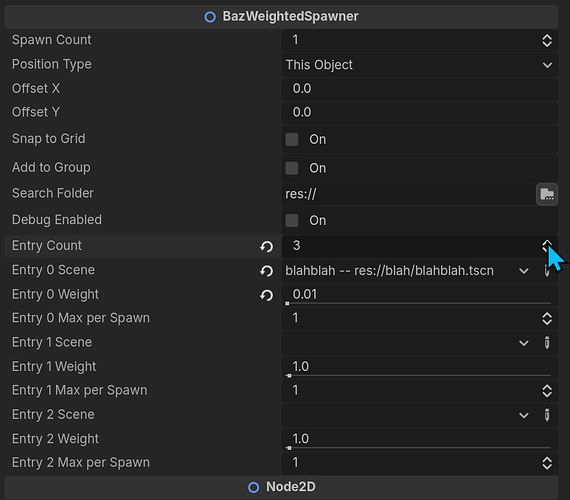Reset Entry 0 Scene with revert icon

[x=266, y=271]
